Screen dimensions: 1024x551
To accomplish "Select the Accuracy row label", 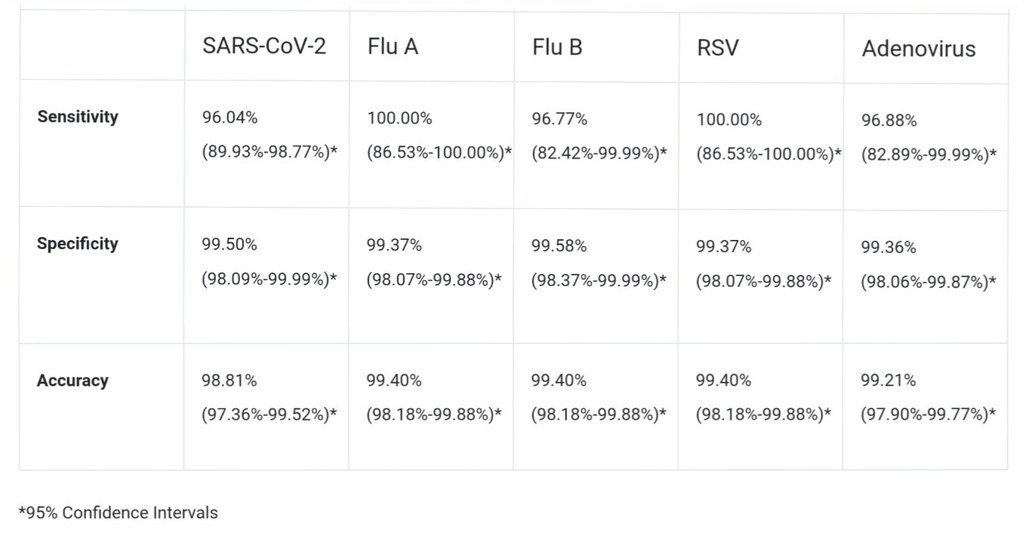I will coord(73,381).
